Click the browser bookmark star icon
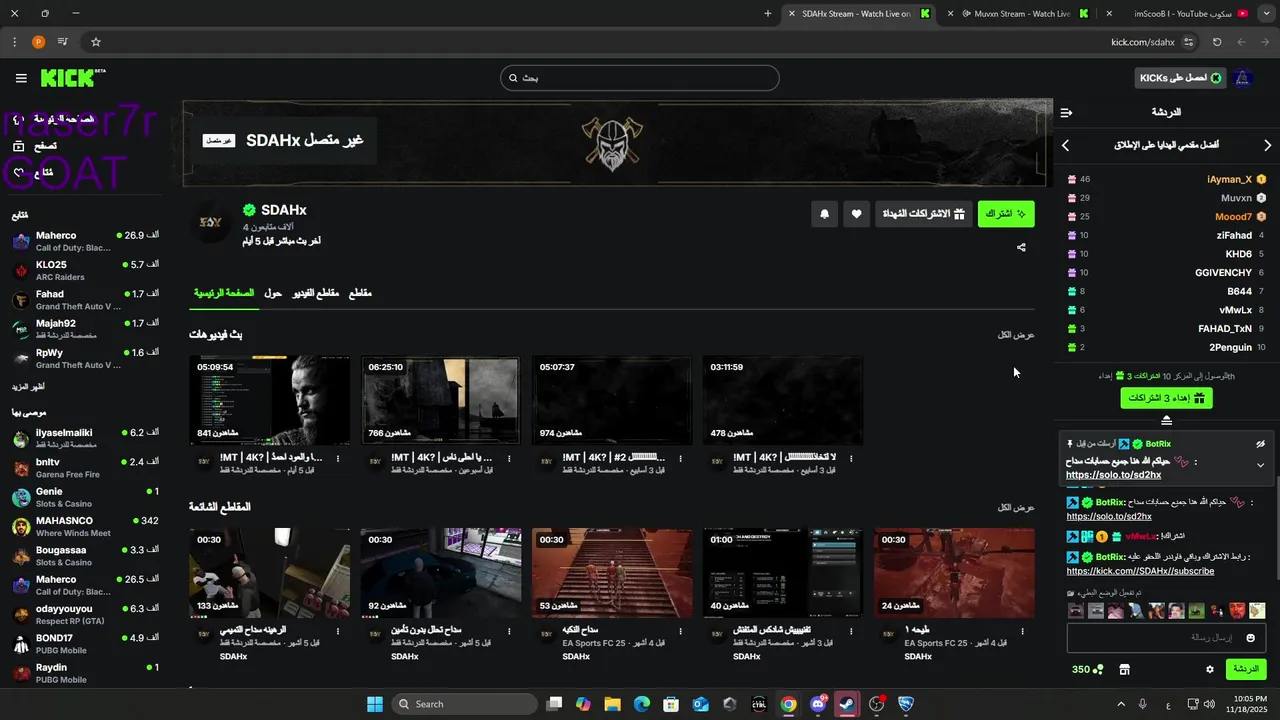Image resolution: width=1280 pixels, height=720 pixels. point(96,42)
